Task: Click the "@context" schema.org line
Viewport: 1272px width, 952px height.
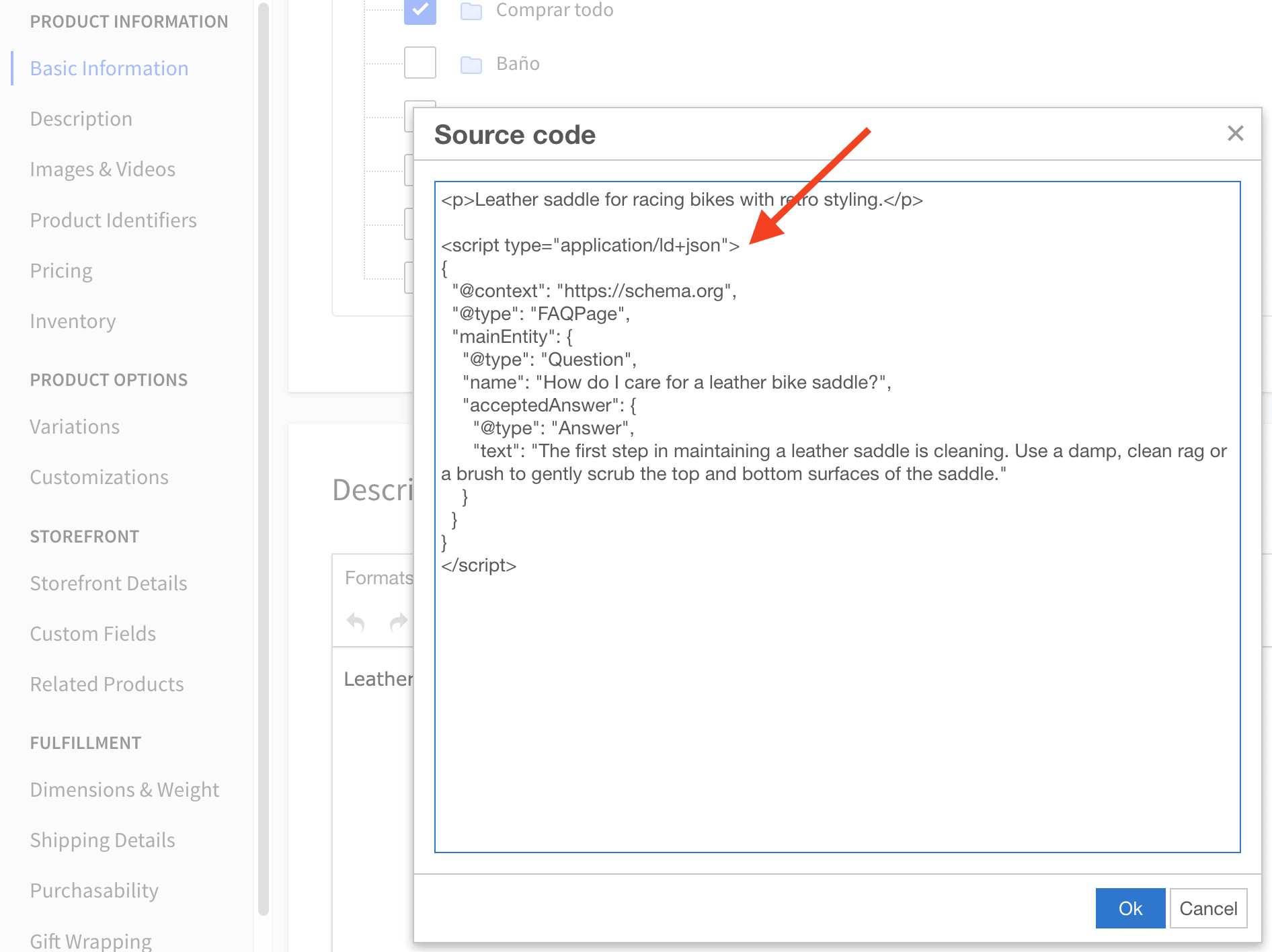Action: click(x=594, y=291)
